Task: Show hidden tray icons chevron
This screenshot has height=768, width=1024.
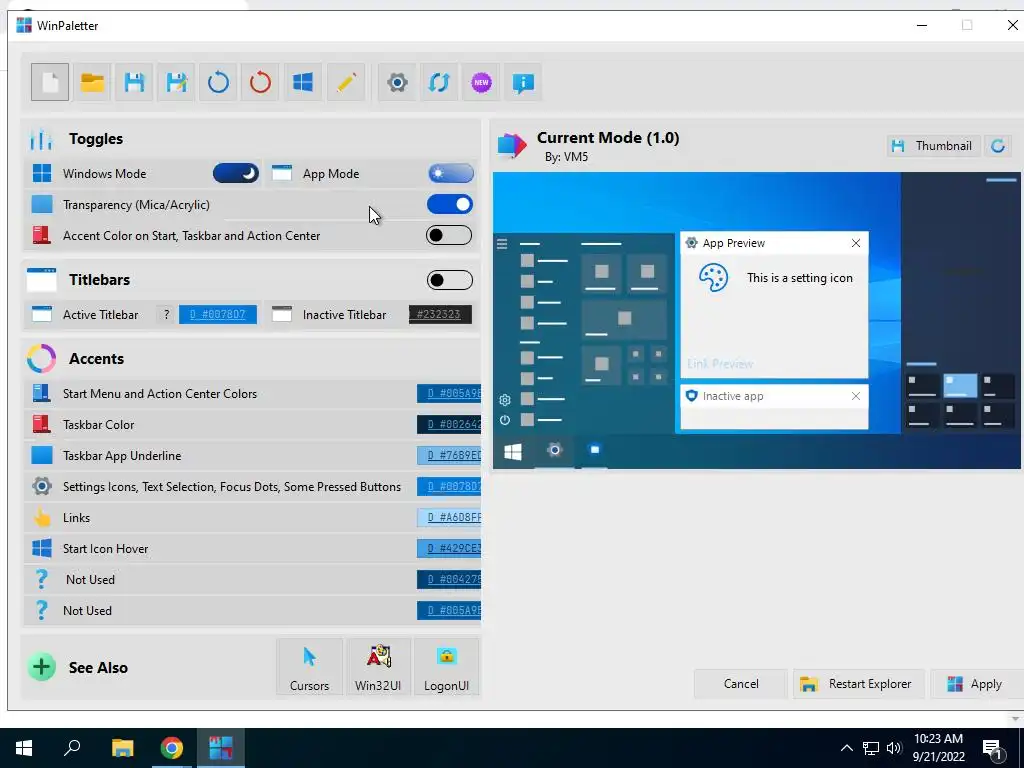Action: point(846,748)
